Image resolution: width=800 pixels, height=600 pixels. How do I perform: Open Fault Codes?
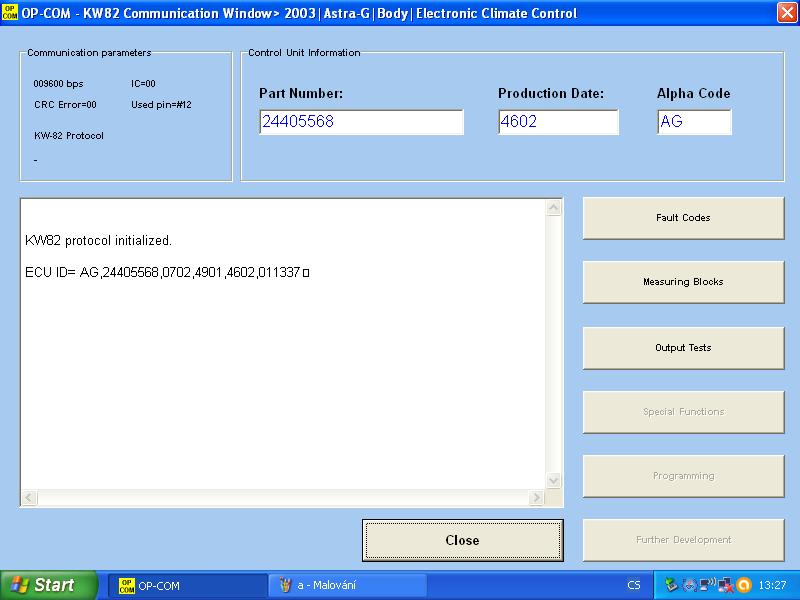pos(683,218)
